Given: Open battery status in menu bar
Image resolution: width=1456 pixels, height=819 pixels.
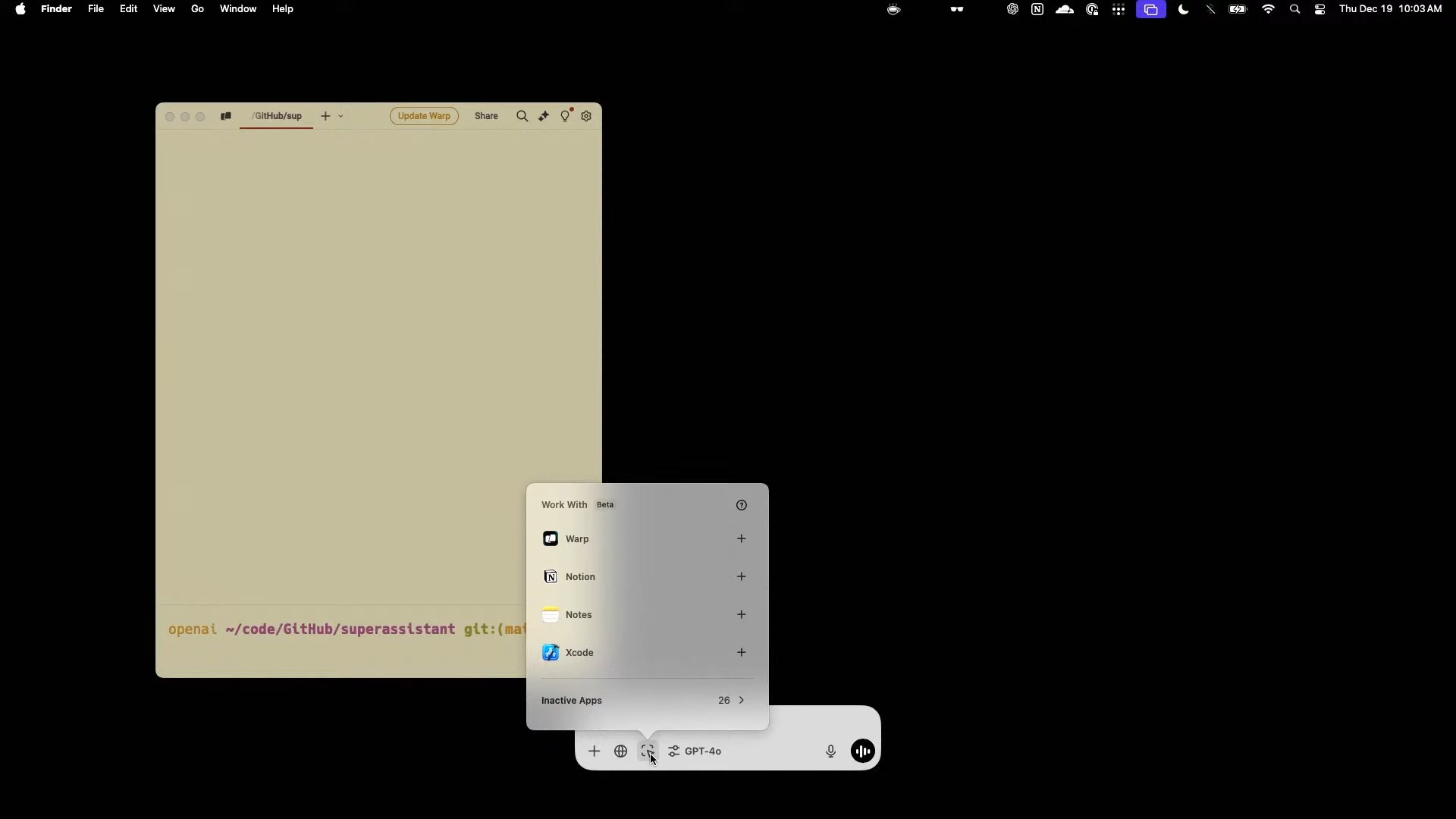Looking at the screenshot, I should (1238, 9).
